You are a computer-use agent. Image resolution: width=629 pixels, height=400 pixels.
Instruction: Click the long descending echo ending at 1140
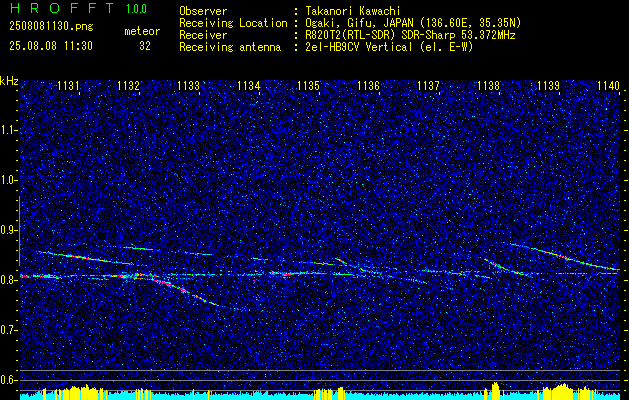[x=562, y=256]
